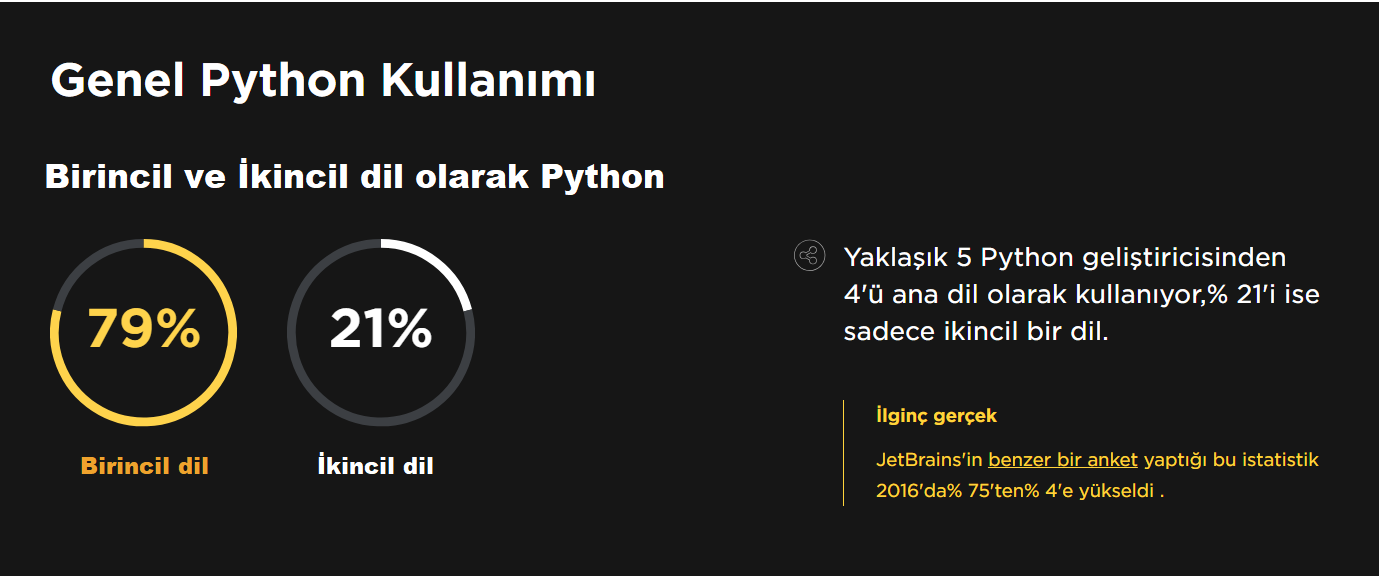The height and width of the screenshot is (576, 1379).
Task: Click the 79% value inside yellow ring
Action: click(x=144, y=328)
